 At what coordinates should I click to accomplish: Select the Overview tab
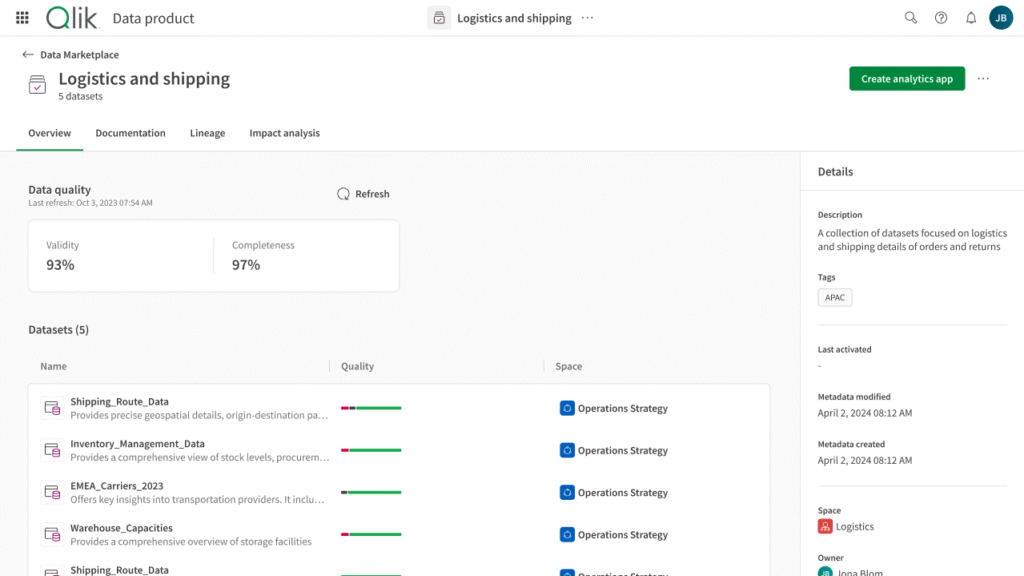click(50, 133)
